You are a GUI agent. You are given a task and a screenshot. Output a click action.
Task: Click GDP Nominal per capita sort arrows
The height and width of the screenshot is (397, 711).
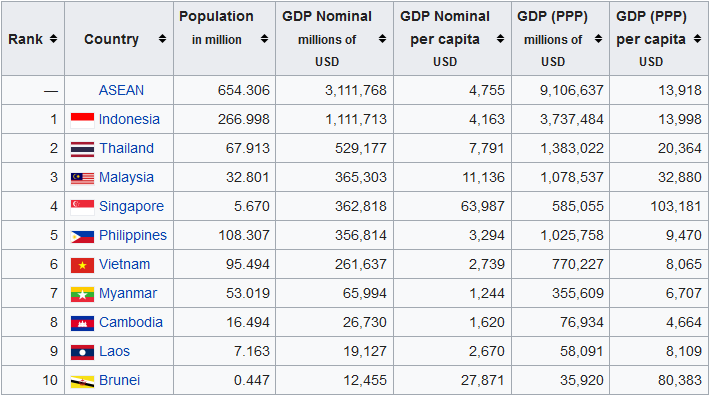pyautogui.click(x=500, y=39)
